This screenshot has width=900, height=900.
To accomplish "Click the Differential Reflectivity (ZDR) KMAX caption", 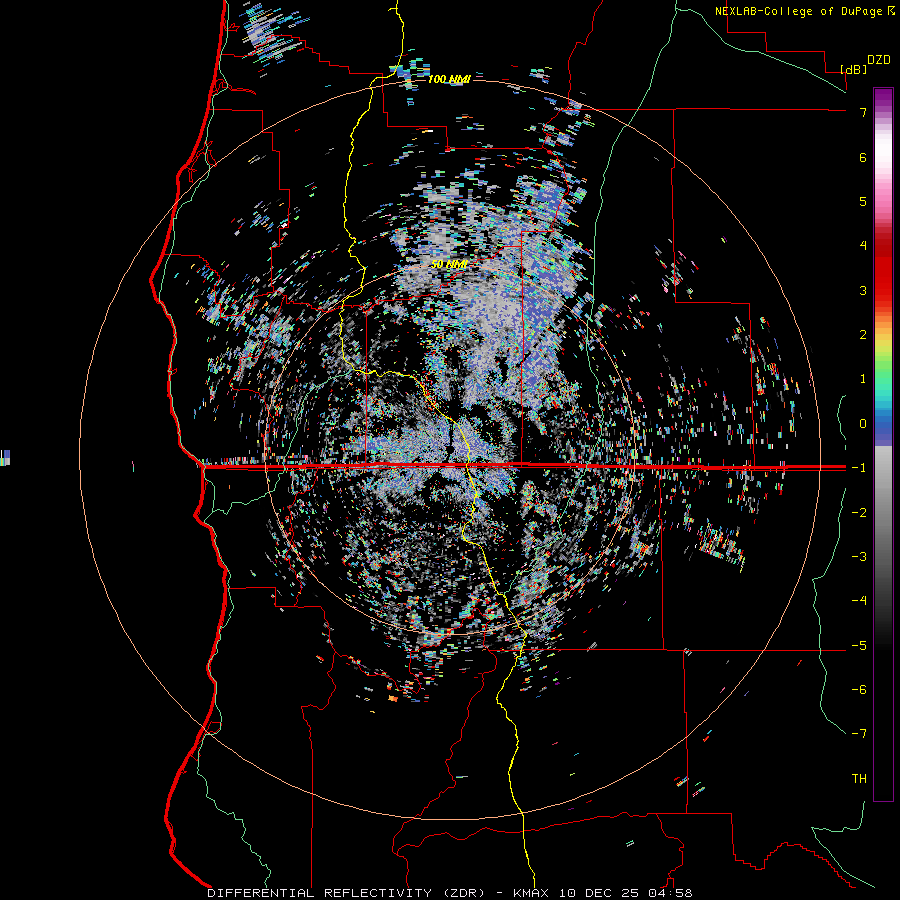I will tap(449, 893).
